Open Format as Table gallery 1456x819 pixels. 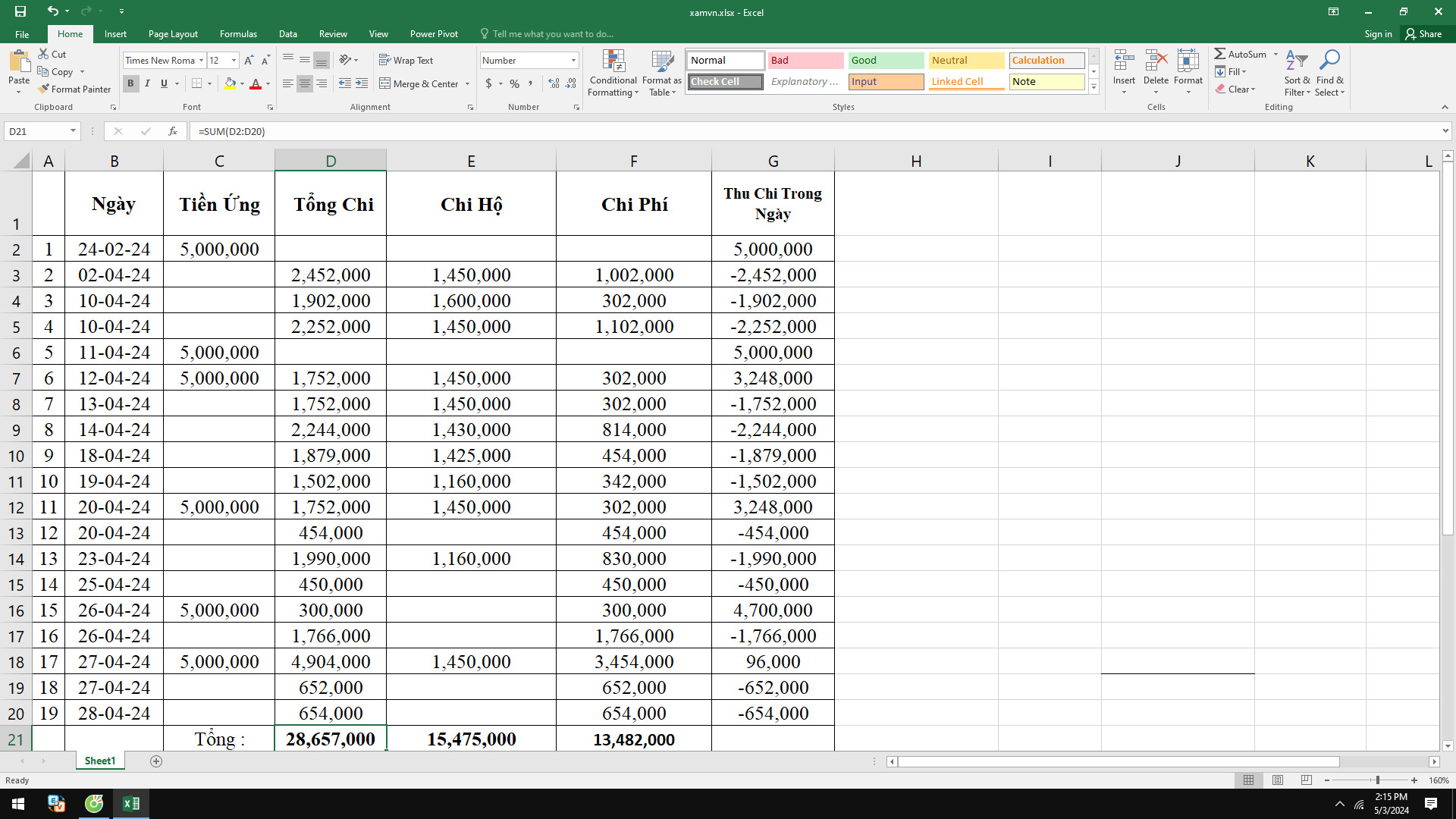(x=662, y=73)
